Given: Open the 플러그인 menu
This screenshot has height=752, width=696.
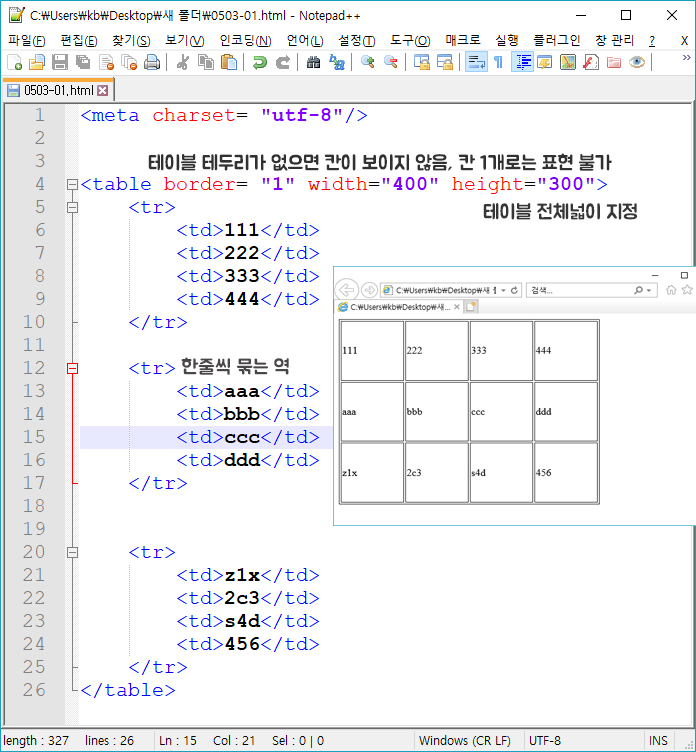Looking at the screenshot, I should tap(557, 40).
